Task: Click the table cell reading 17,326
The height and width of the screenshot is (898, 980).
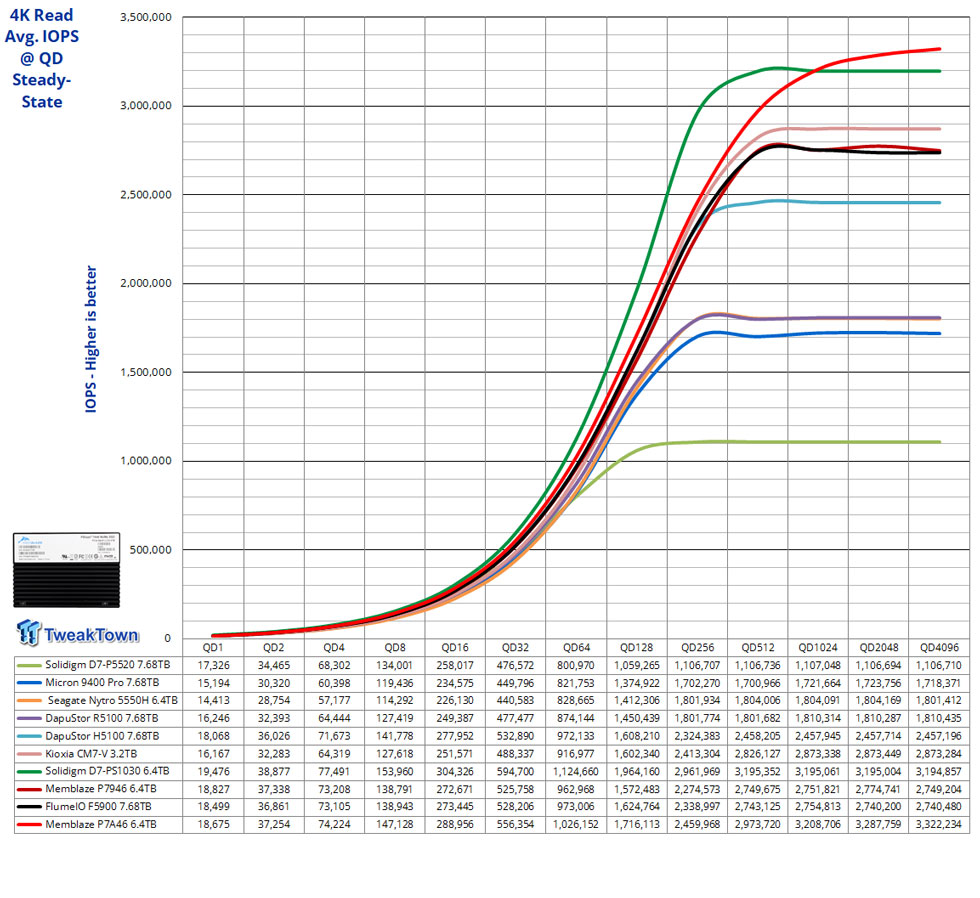Action: point(213,666)
